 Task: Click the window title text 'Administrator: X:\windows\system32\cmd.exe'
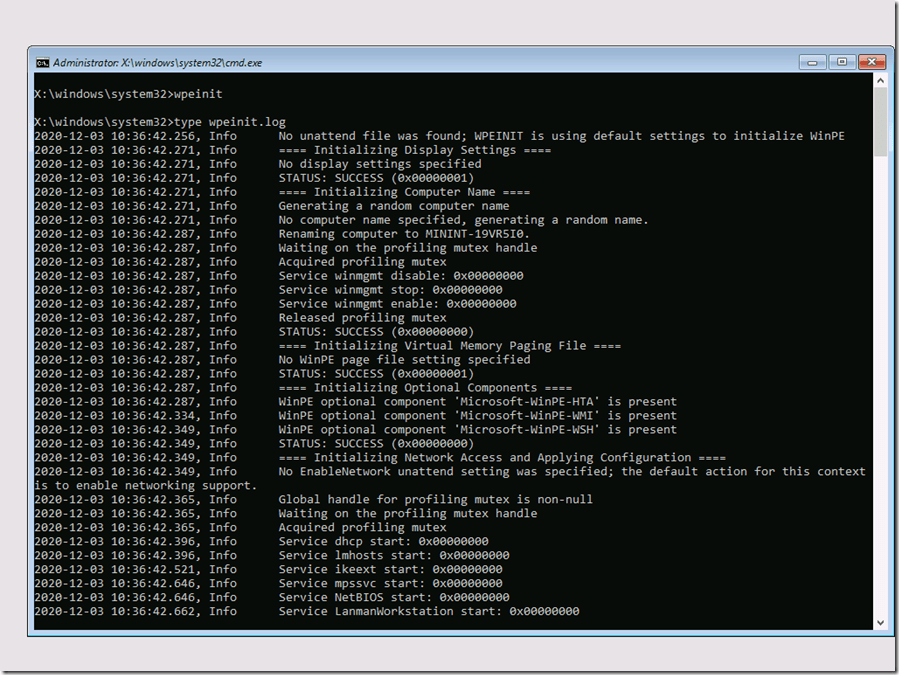pyautogui.click(x=157, y=62)
